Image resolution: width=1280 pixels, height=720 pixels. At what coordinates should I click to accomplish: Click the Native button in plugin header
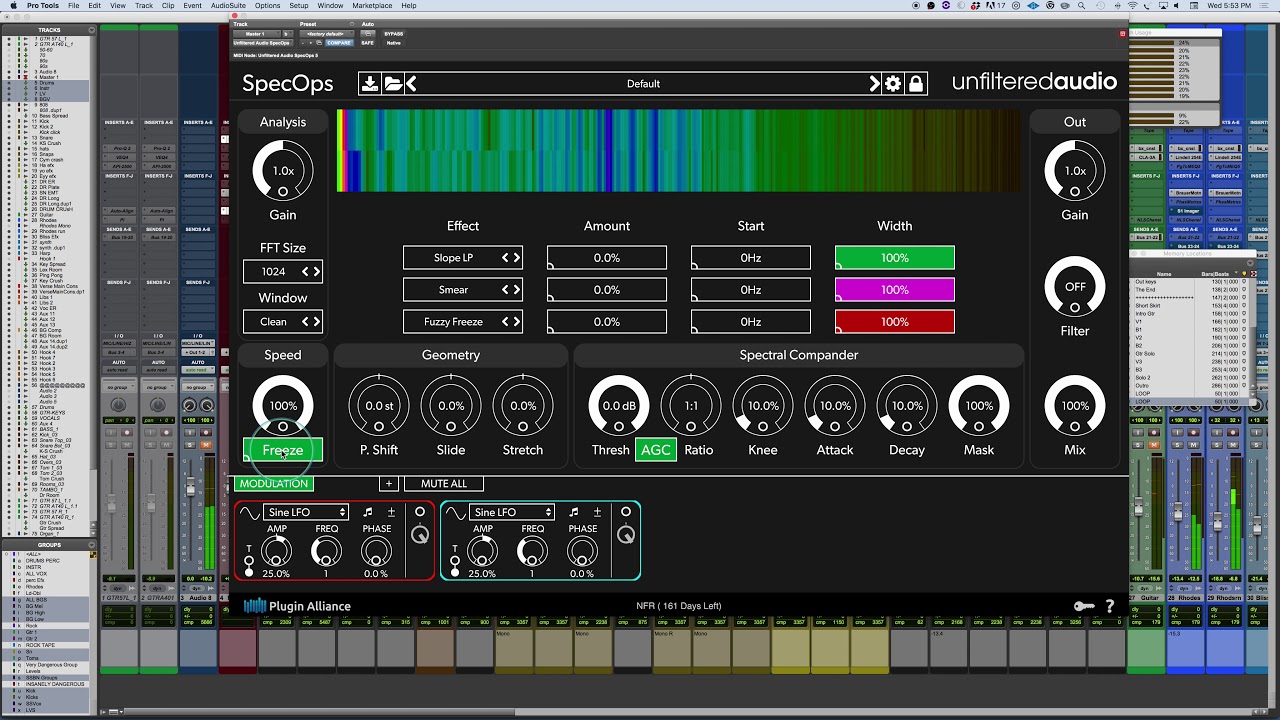[394, 43]
